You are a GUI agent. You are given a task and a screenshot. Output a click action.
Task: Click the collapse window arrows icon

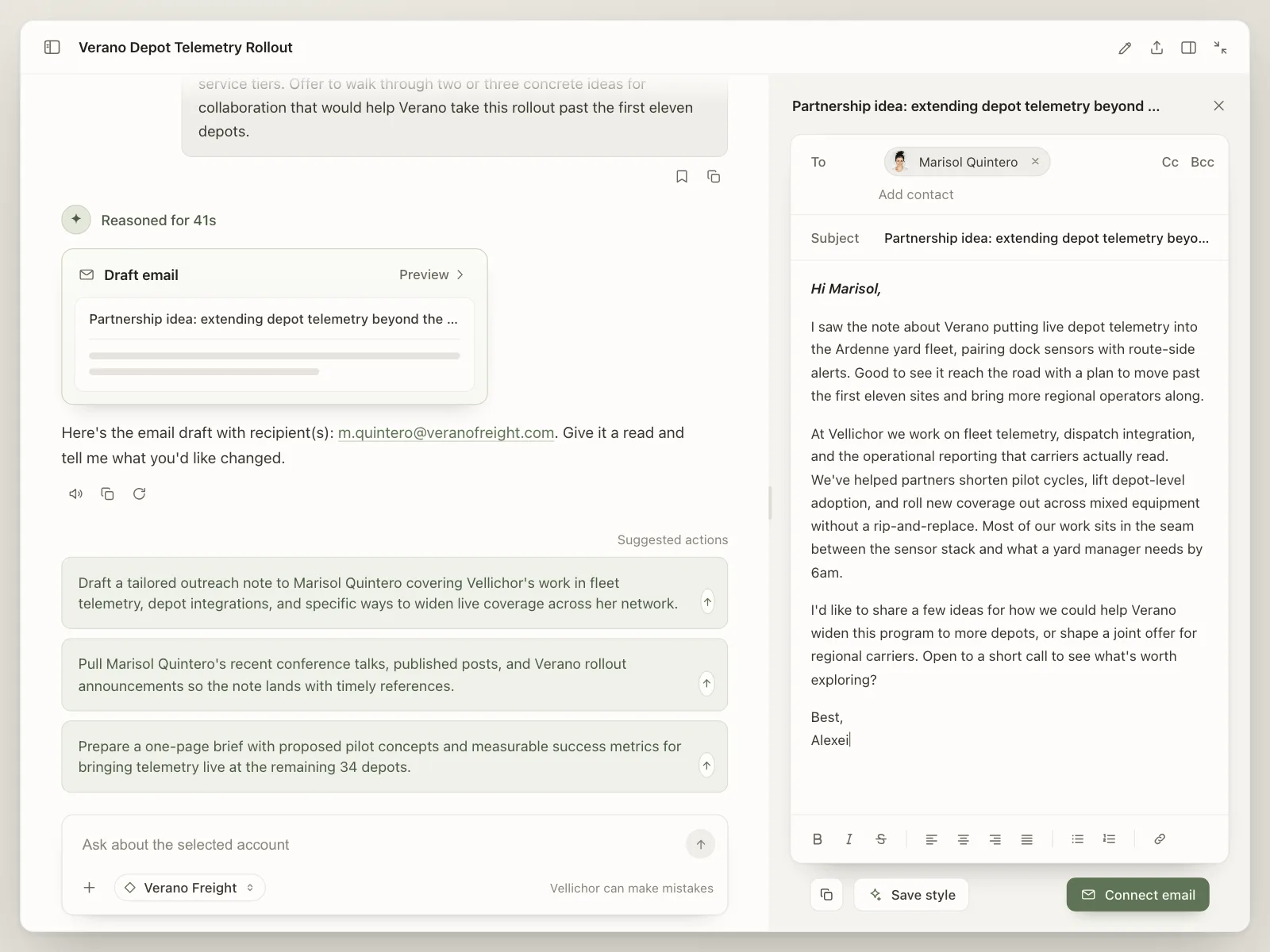[x=1220, y=48]
